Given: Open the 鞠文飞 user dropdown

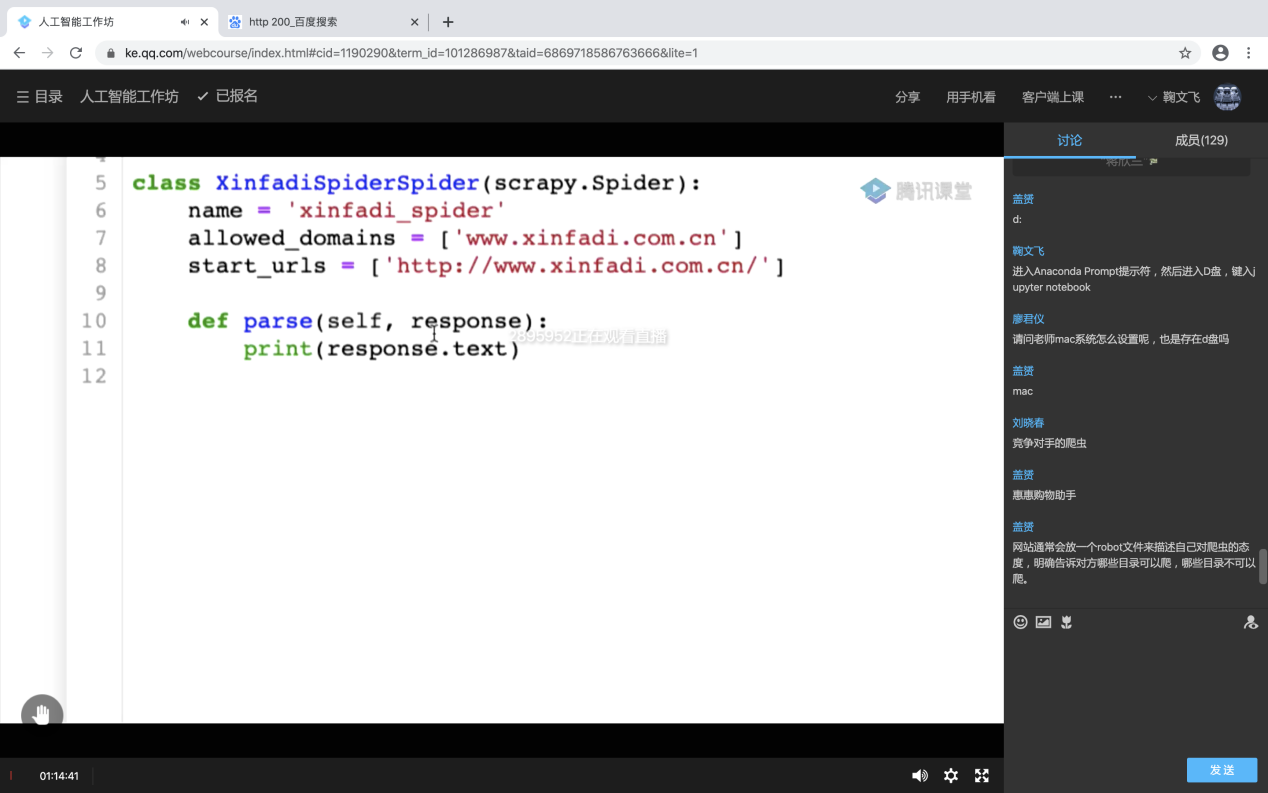Looking at the screenshot, I should click(x=1174, y=97).
